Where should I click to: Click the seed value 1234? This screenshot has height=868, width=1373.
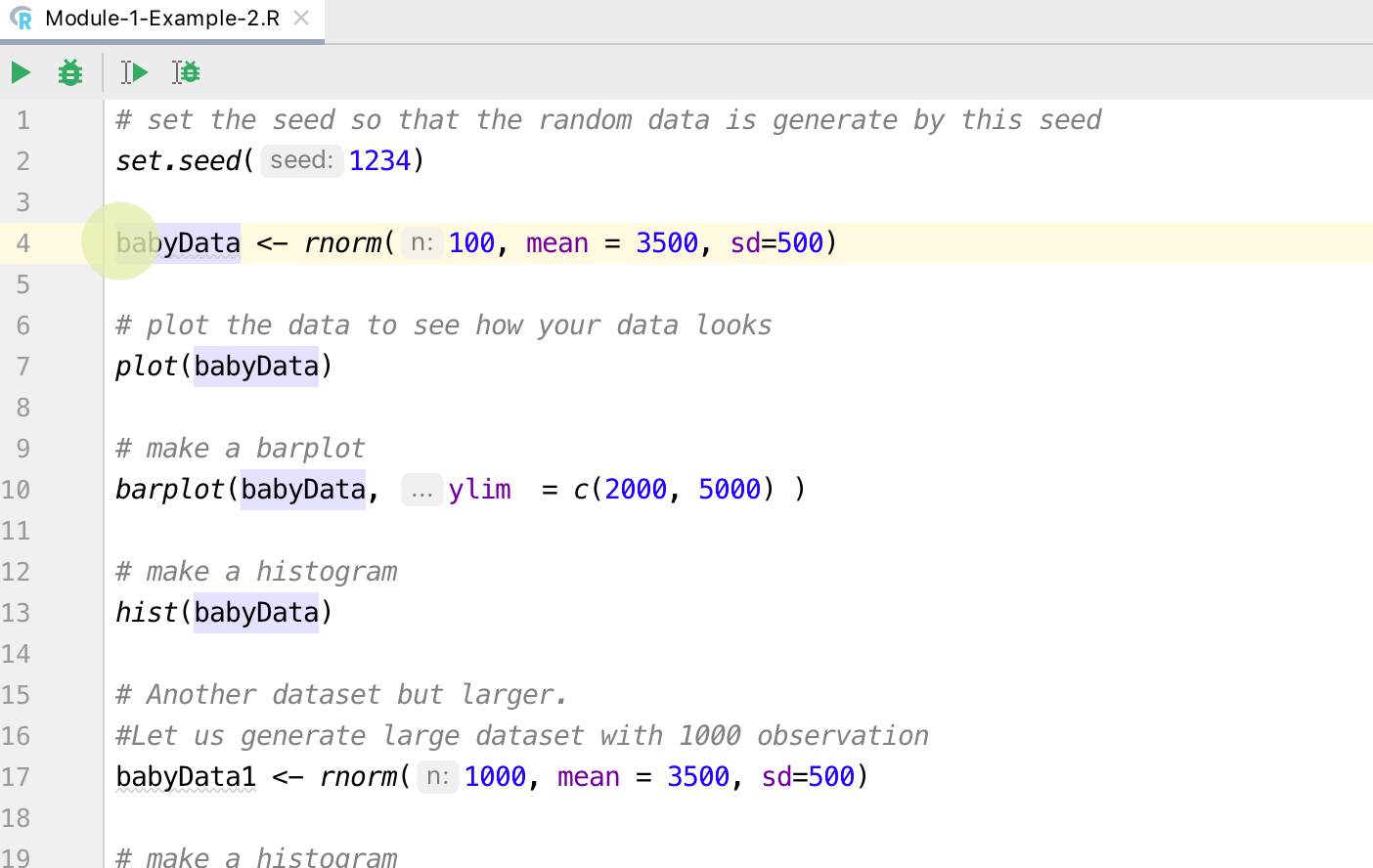tap(379, 160)
